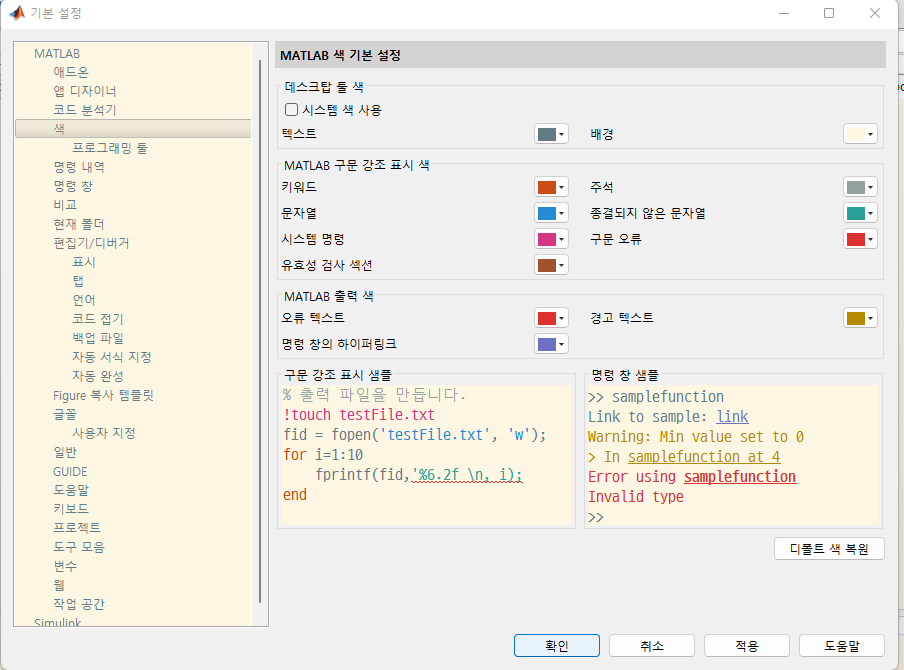Select 글꼴 in the tree

tap(65, 415)
